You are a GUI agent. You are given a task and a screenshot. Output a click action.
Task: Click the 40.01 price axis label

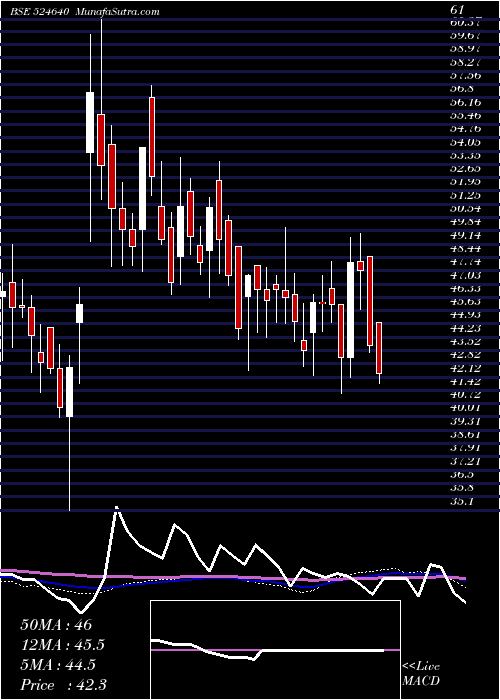pyautogui.click(x=466, y=408)
